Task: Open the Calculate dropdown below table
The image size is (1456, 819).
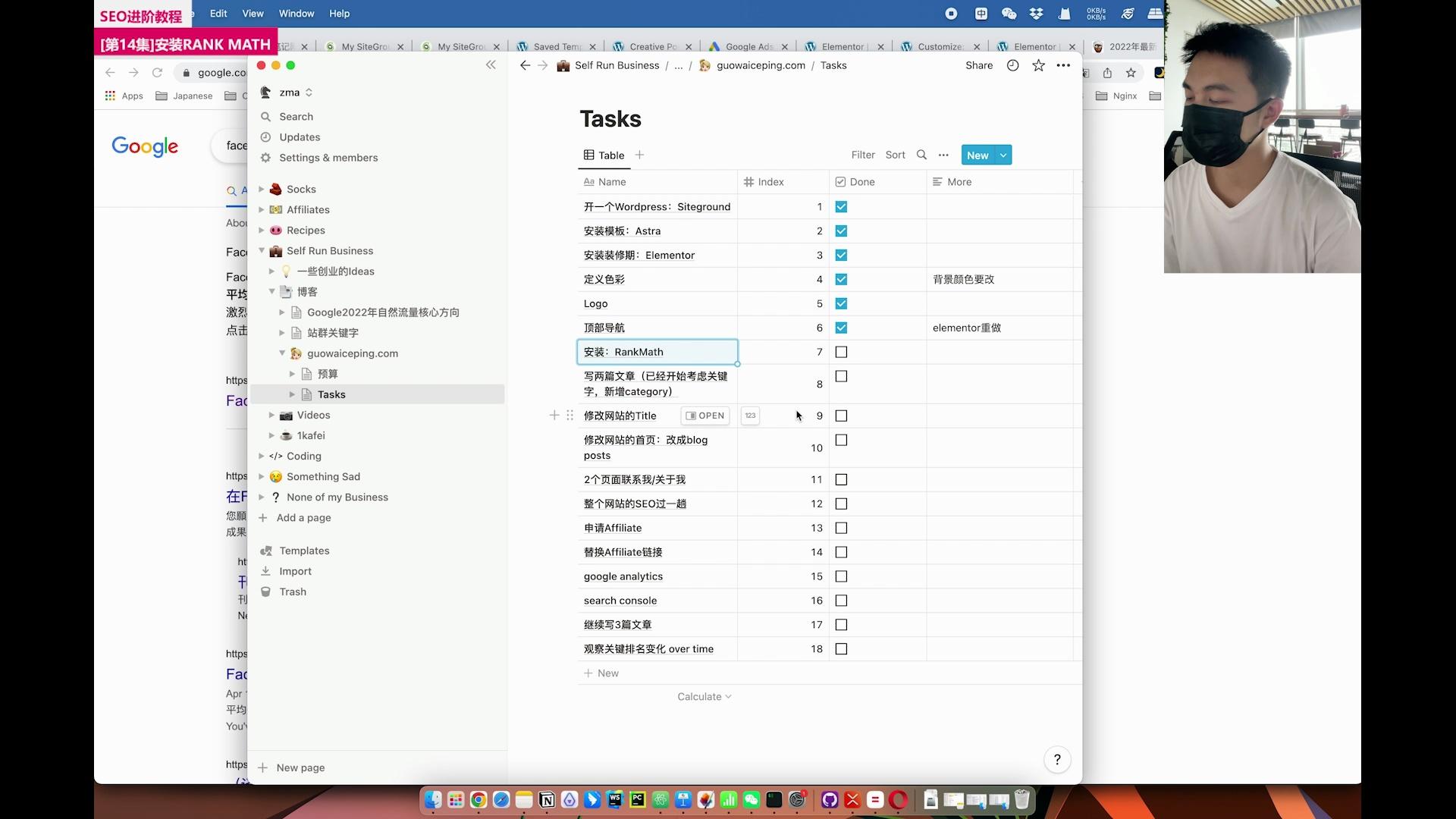Action: tap(704, 696)
